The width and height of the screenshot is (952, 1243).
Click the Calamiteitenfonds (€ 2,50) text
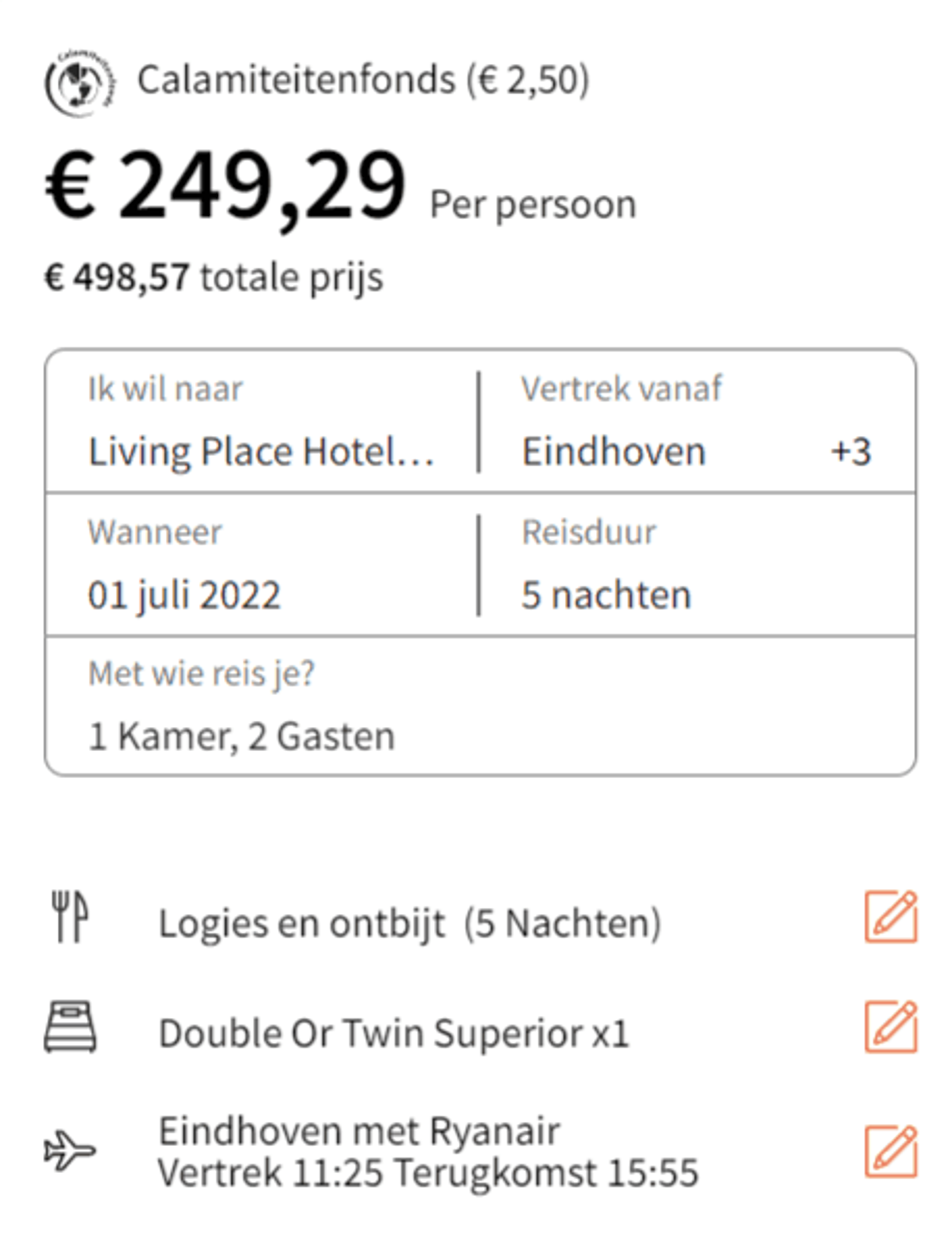pos(363,80)
